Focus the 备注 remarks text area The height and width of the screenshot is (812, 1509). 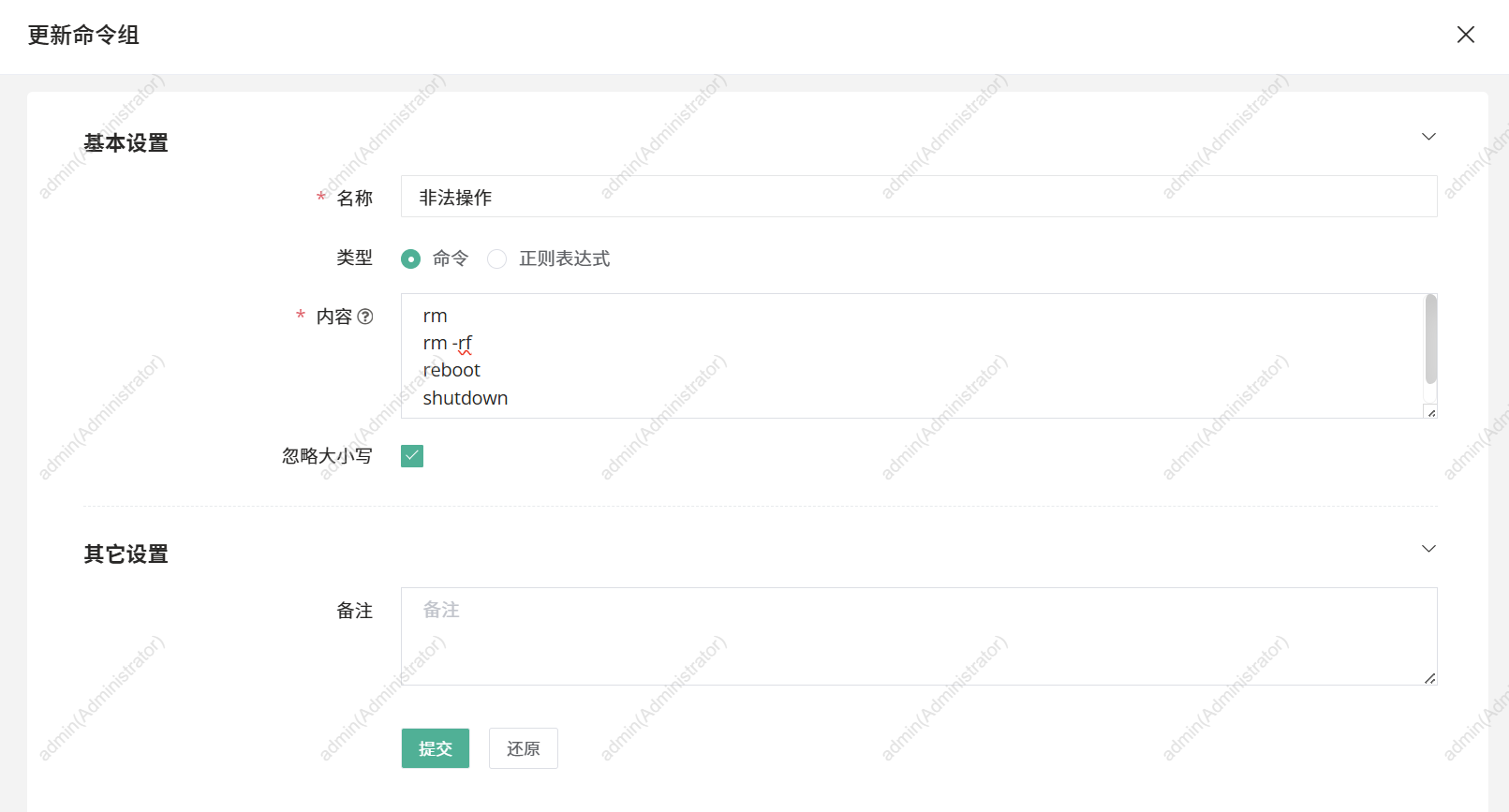point(918,637)
